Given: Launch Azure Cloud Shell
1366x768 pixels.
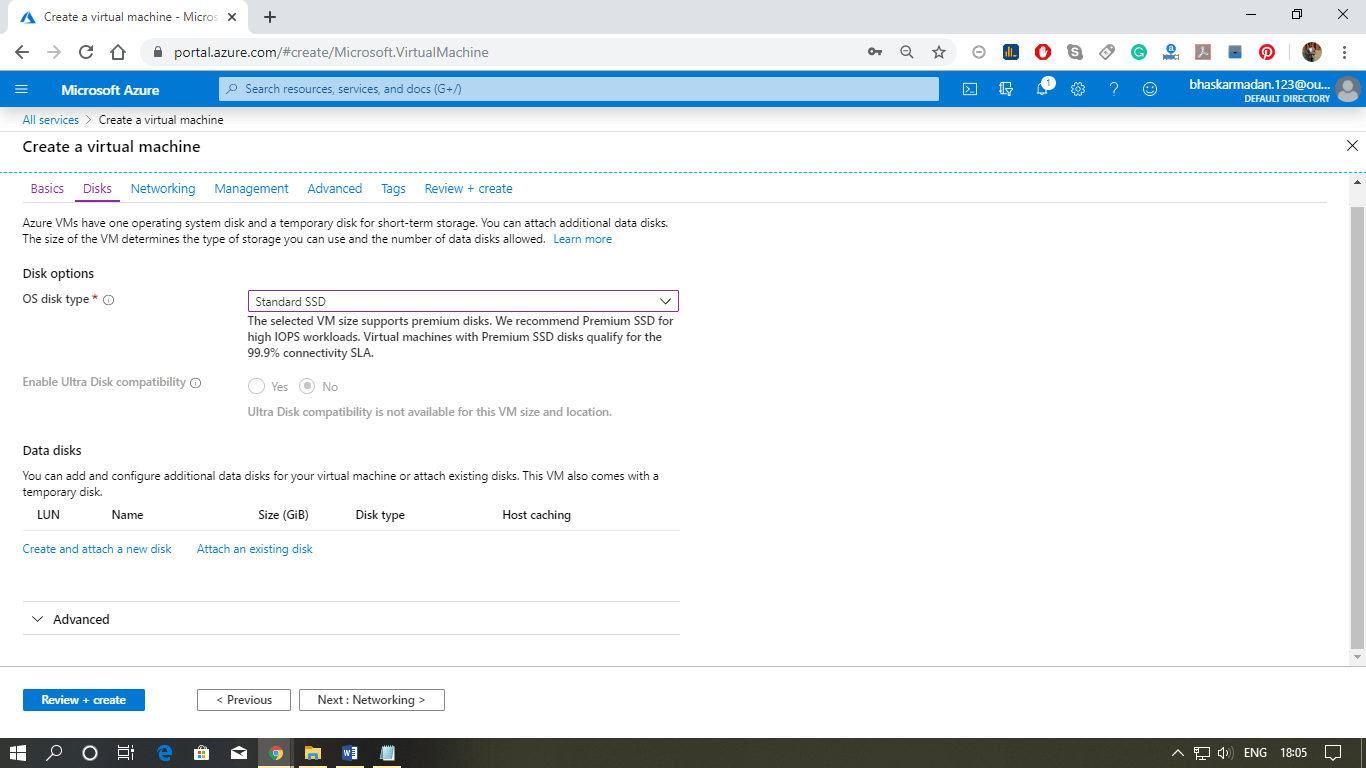Looking at the screenshot, I should pos(968,89).
